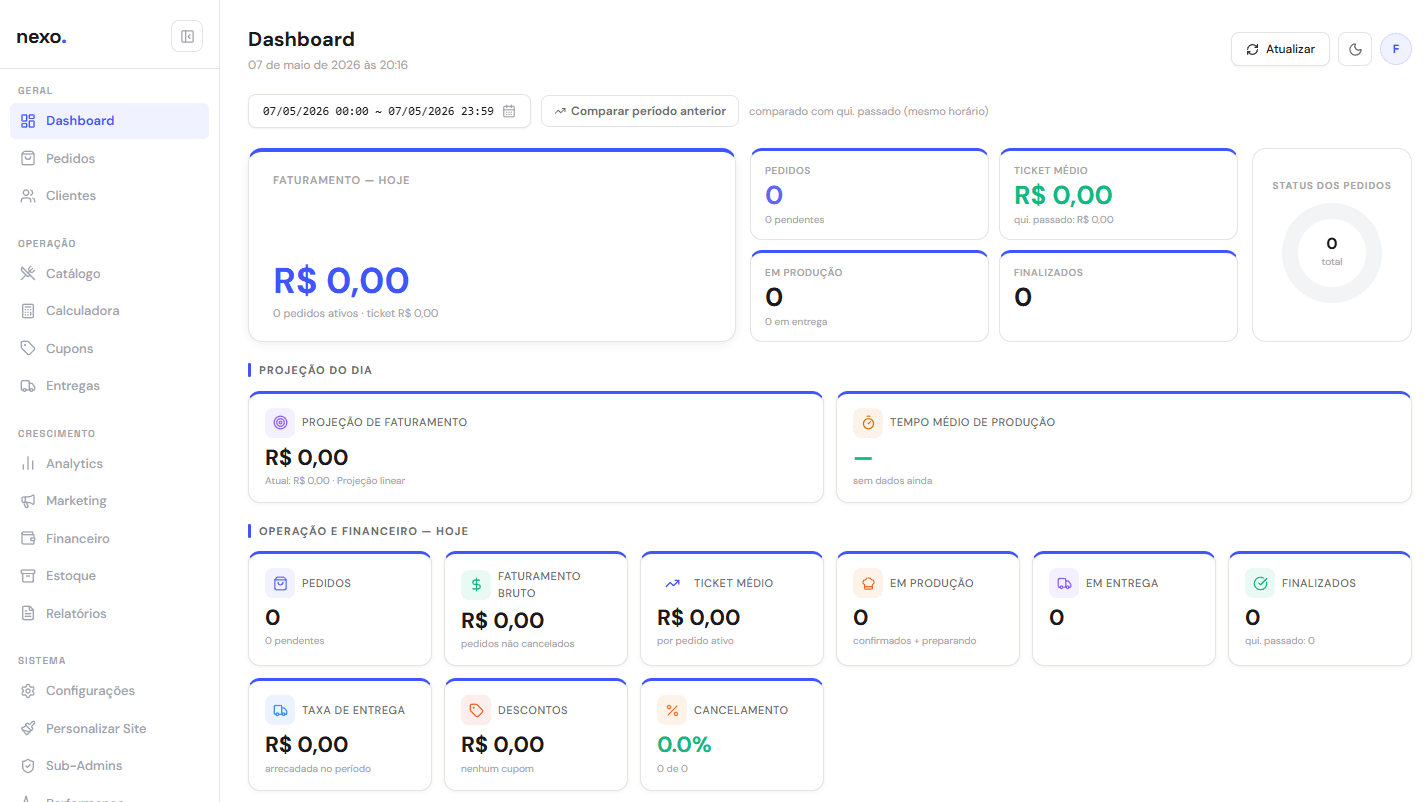
Task: Open Cupons in the sidebar
Action: (x=110, y=348)
